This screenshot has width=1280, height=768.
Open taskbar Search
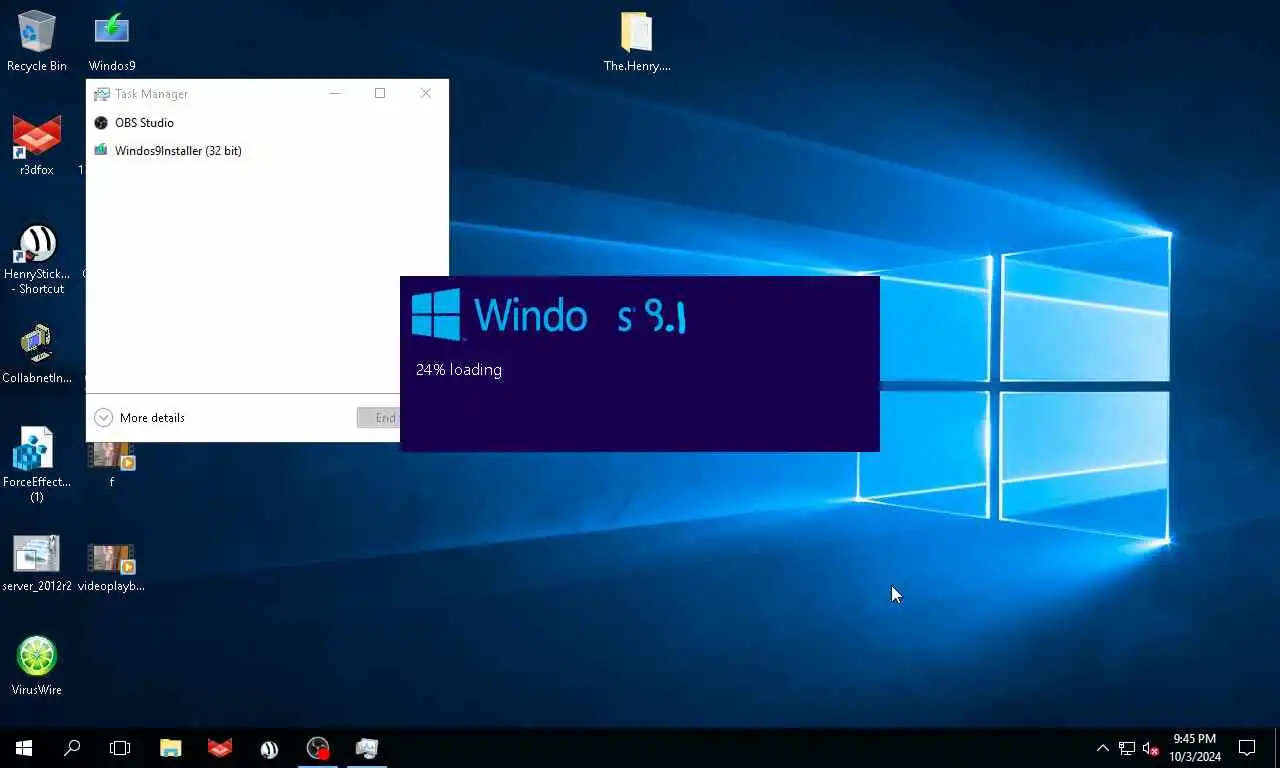point(72,748)
